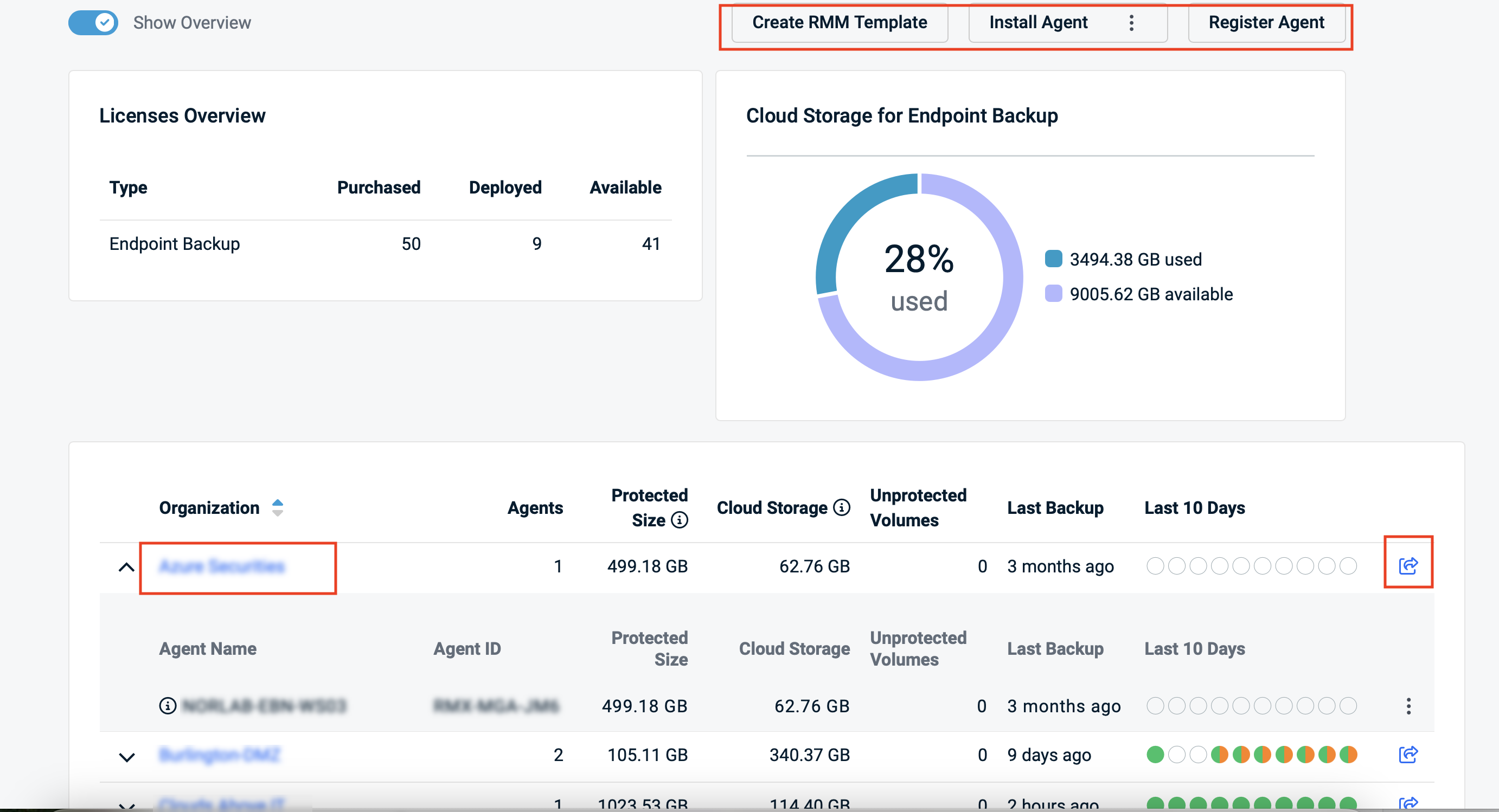Click info icon beside agent name
The width and height of the screenshot is (1499, 812).
pos(168,706)
